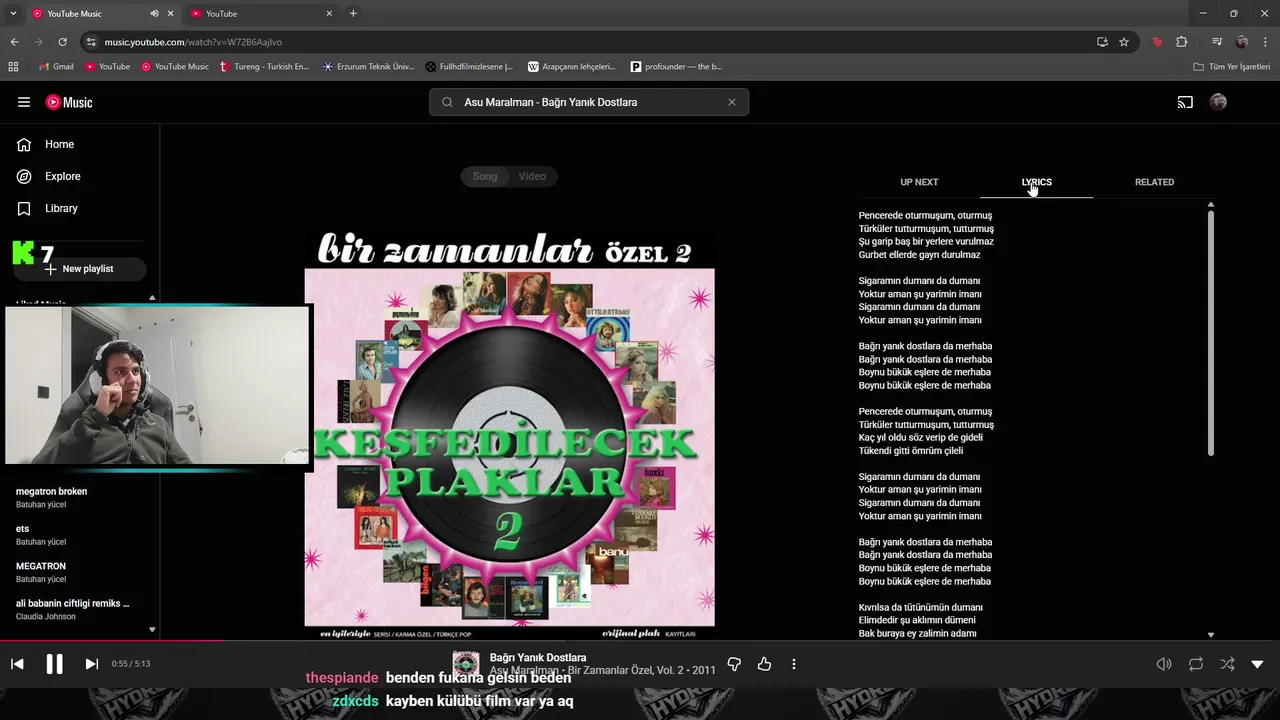Click the song search input field

pyautogui.click(x=589, y=102)
